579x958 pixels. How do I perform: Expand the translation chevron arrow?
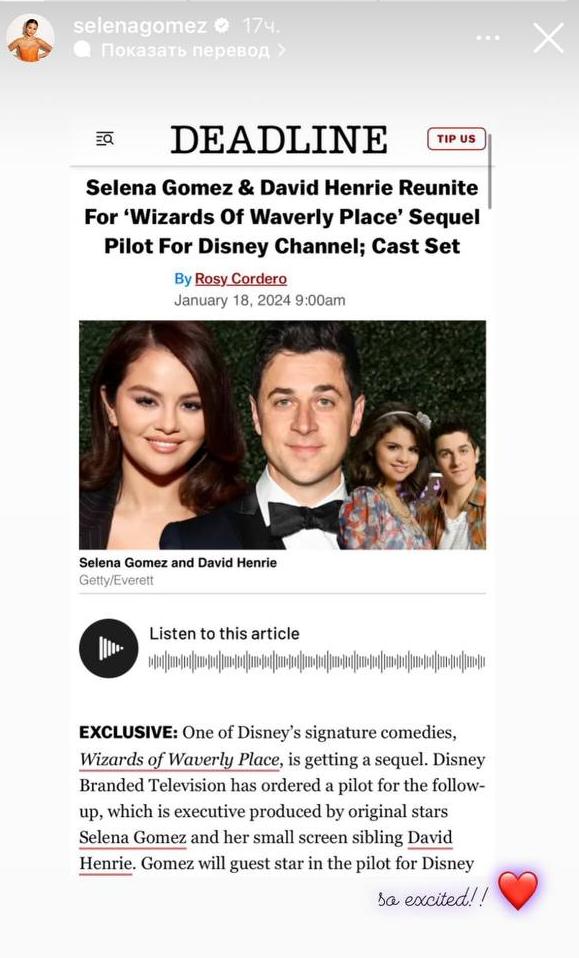point(281,50)
